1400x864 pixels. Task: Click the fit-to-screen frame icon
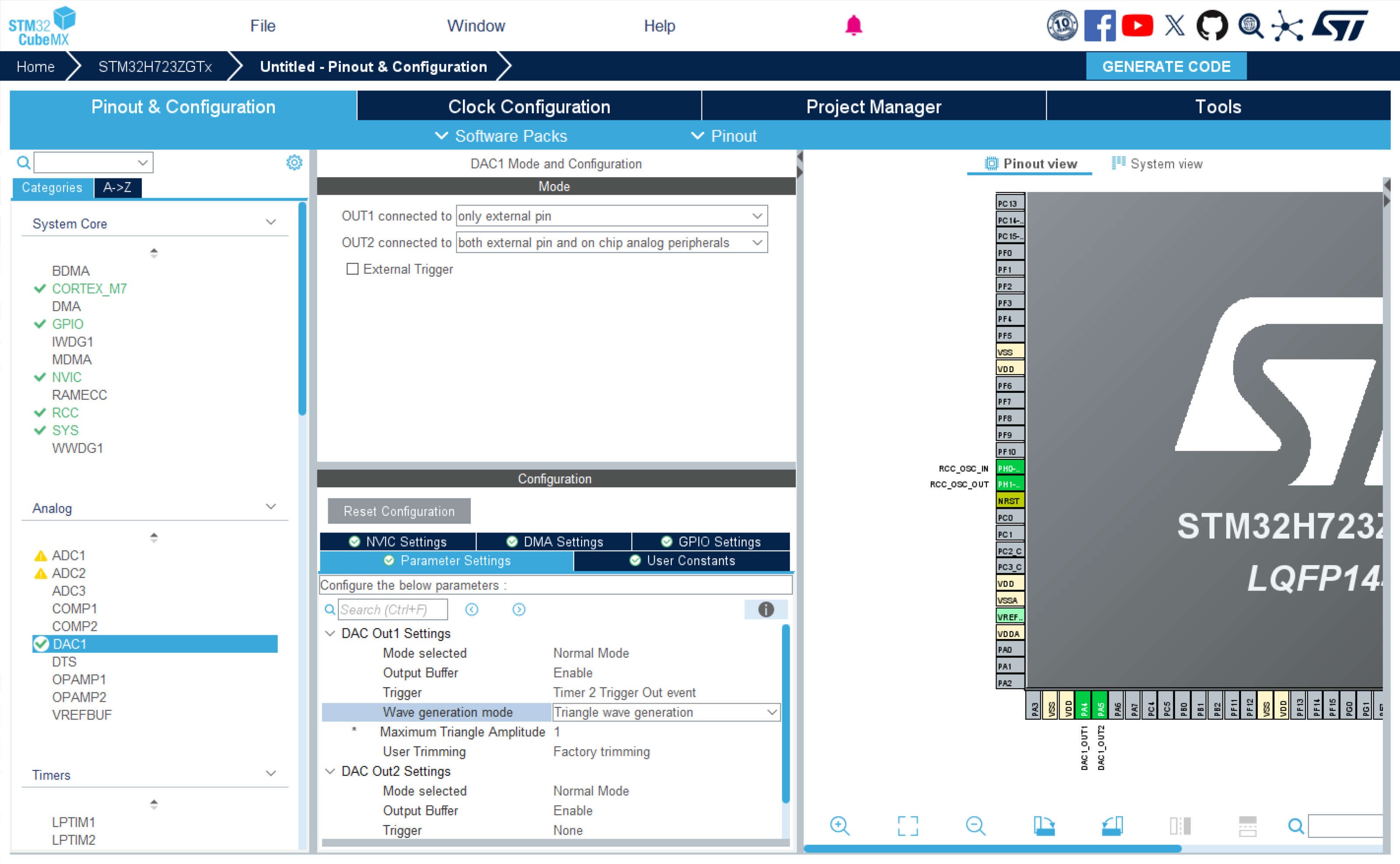pos(907,826)
